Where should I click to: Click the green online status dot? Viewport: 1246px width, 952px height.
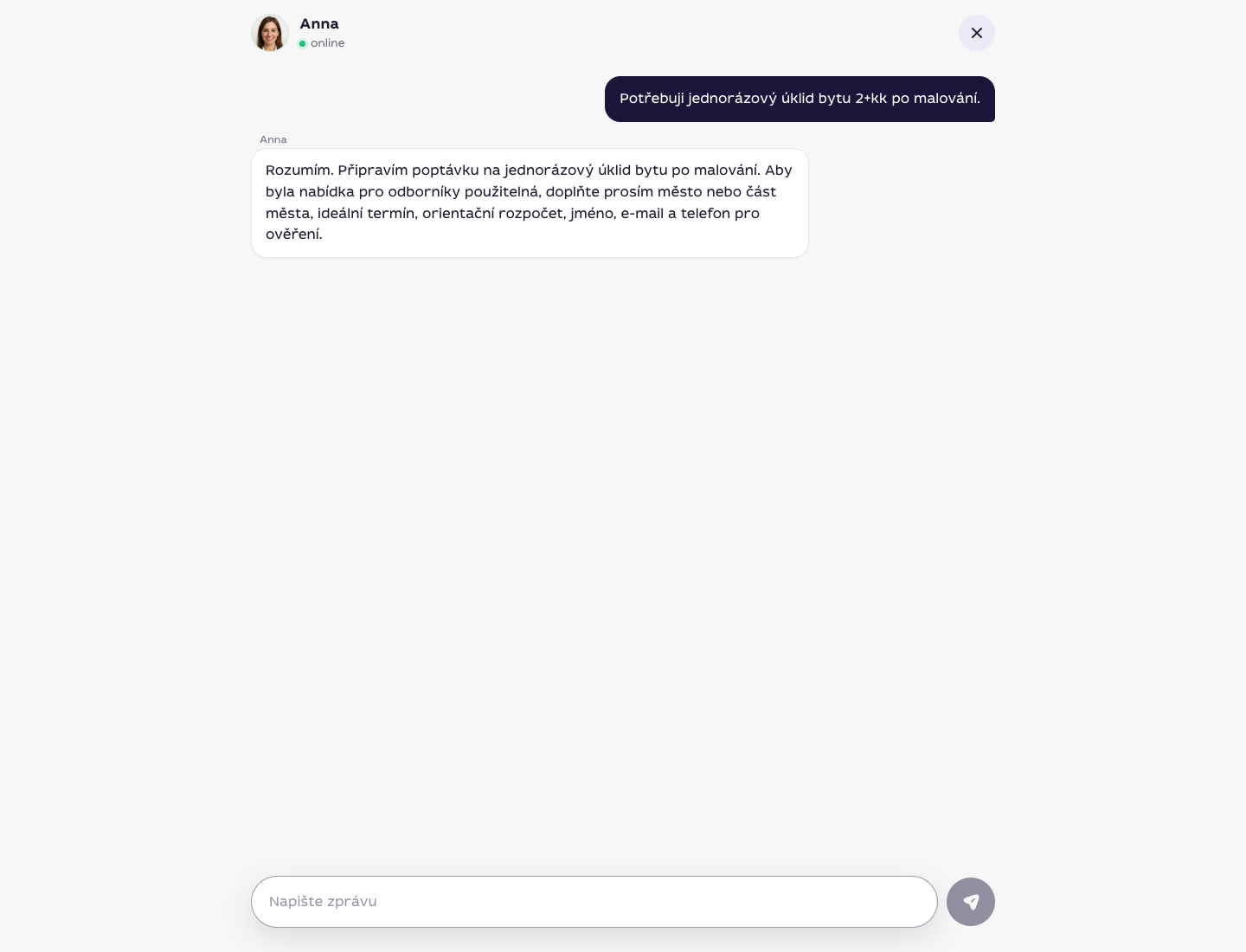303,43
